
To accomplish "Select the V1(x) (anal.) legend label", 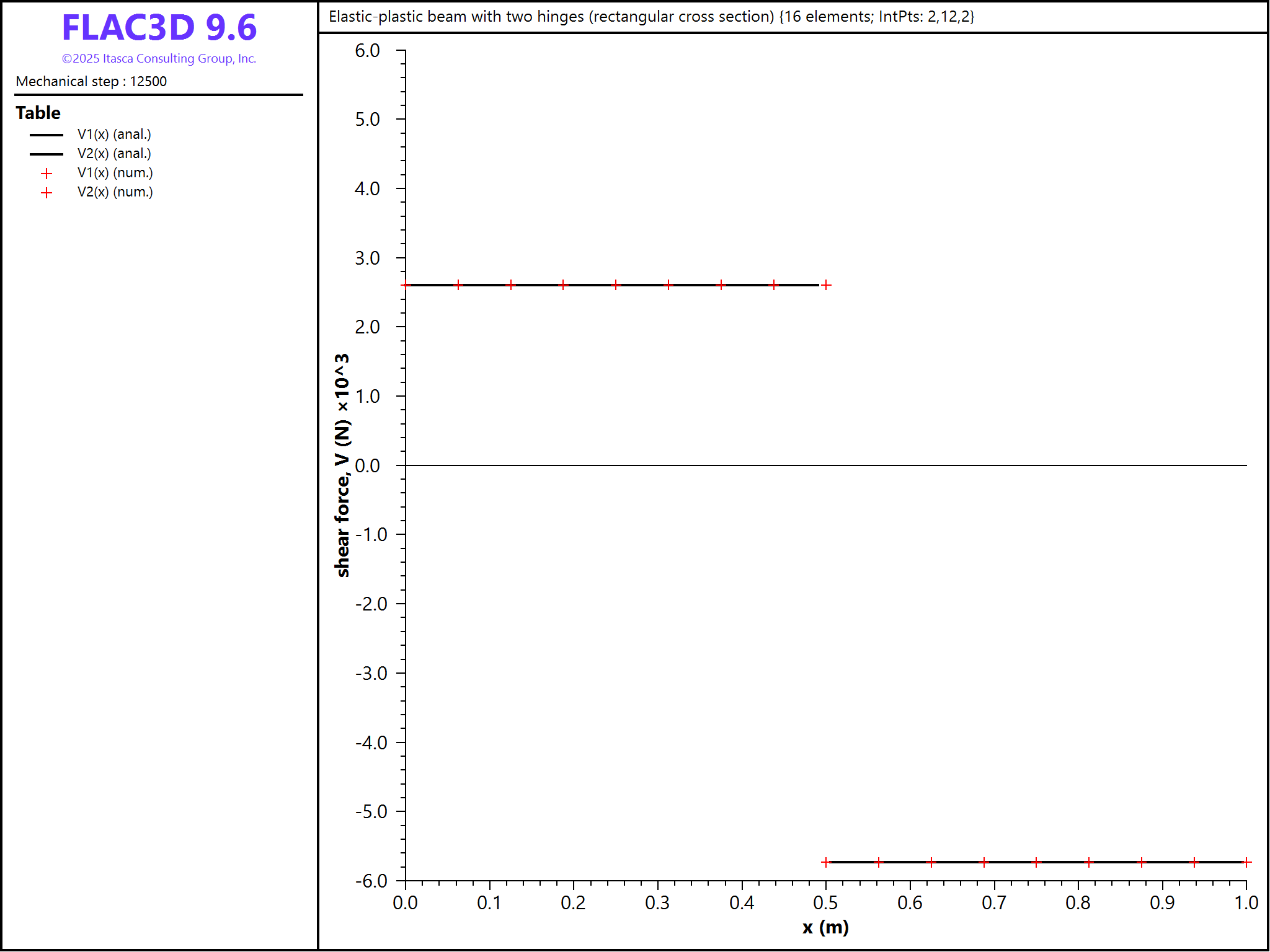I will (114, 134).
